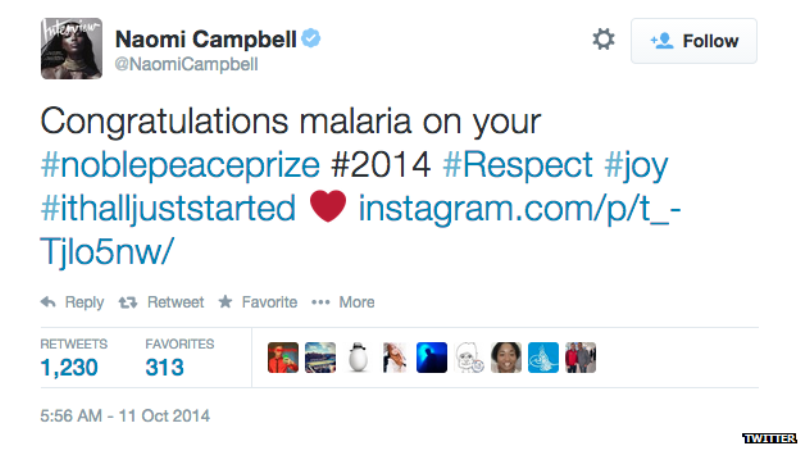Image resolution: width=800 pixels, height=450 pixels.
Task: Open the #ithalljuststarted hashtag
Action: pos(168,209)
